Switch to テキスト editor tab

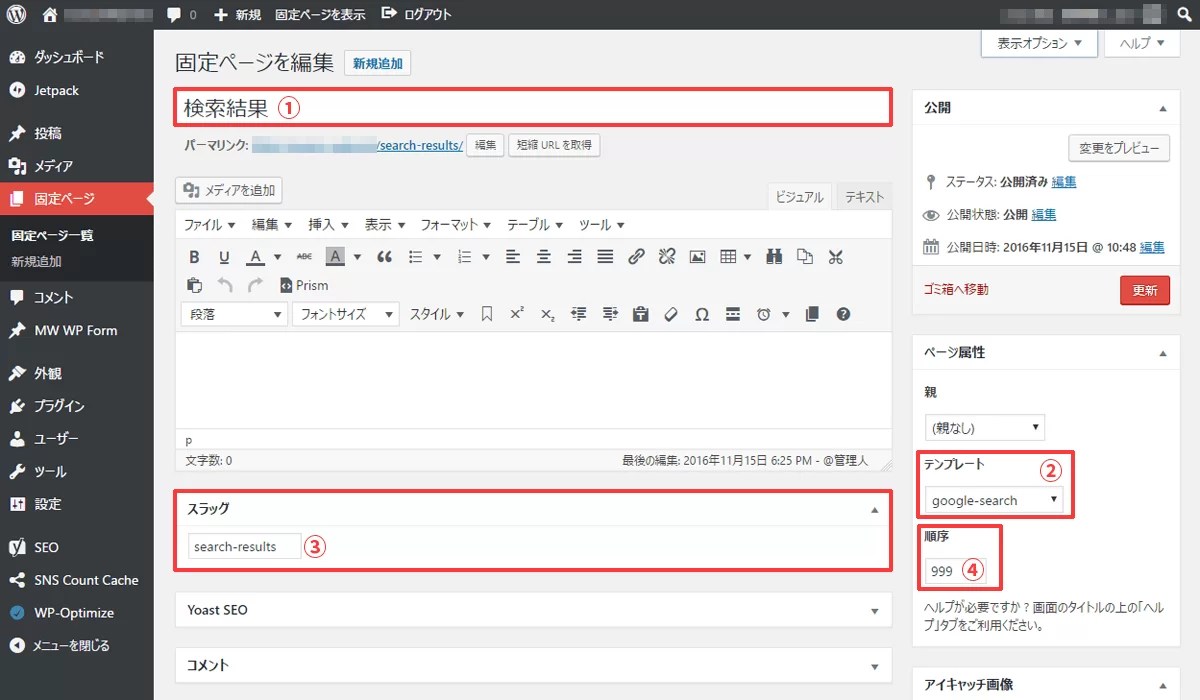pos(864,197)
